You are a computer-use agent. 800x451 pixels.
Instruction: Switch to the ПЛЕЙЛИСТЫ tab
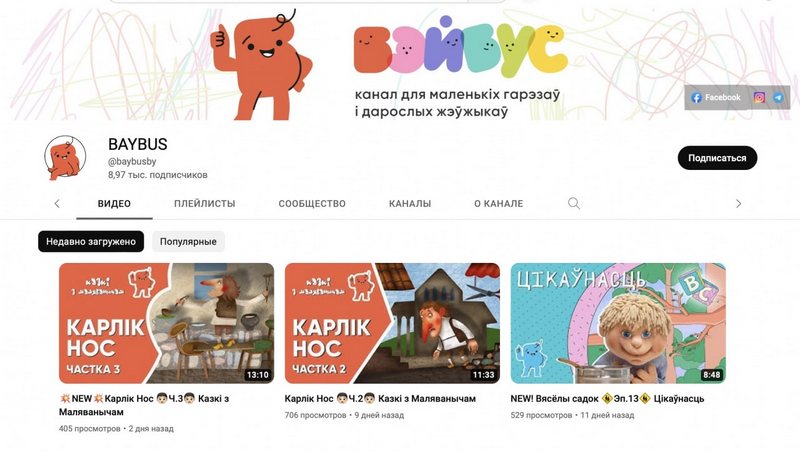tap(205, 204)
